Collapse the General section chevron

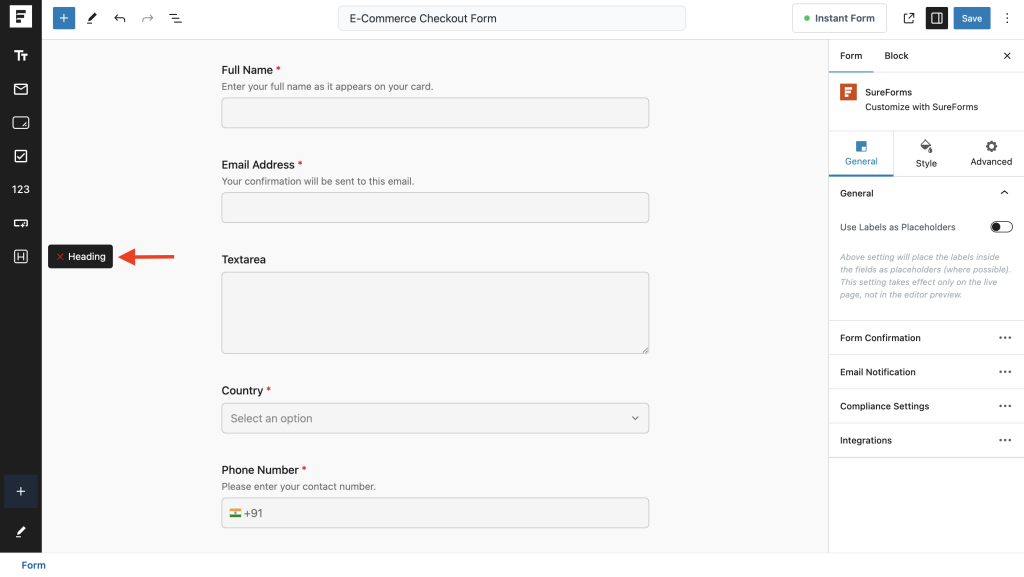tap(1004, 193)
